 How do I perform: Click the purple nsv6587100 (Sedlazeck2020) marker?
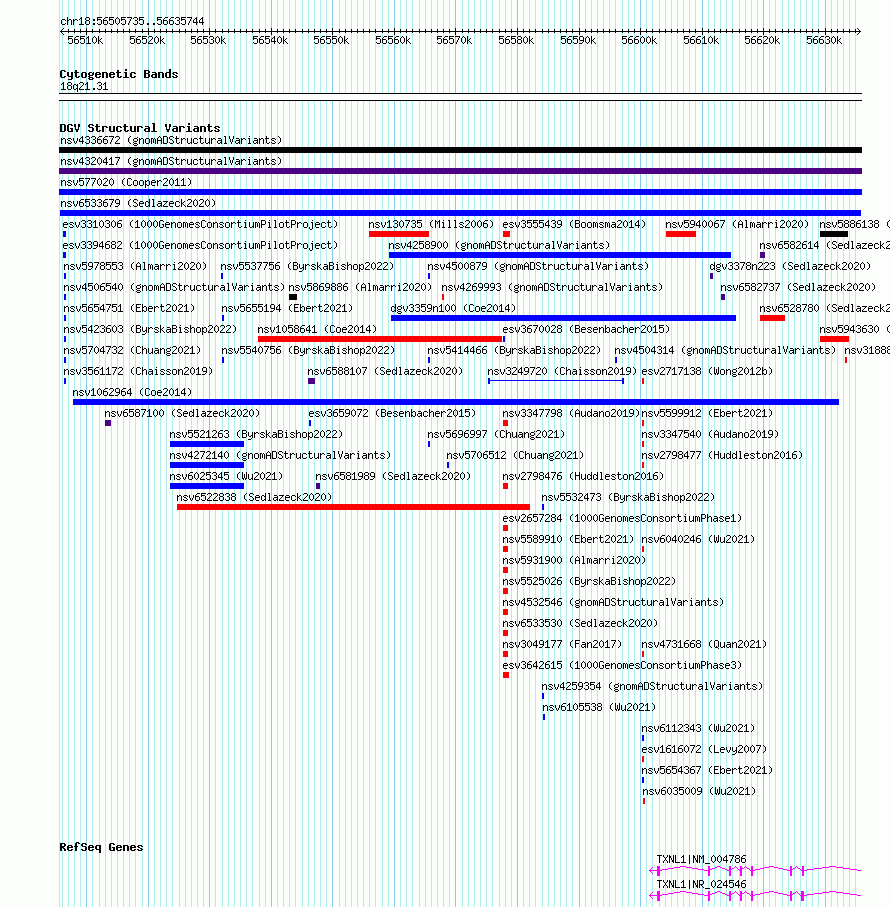click(x=108, y=423)
